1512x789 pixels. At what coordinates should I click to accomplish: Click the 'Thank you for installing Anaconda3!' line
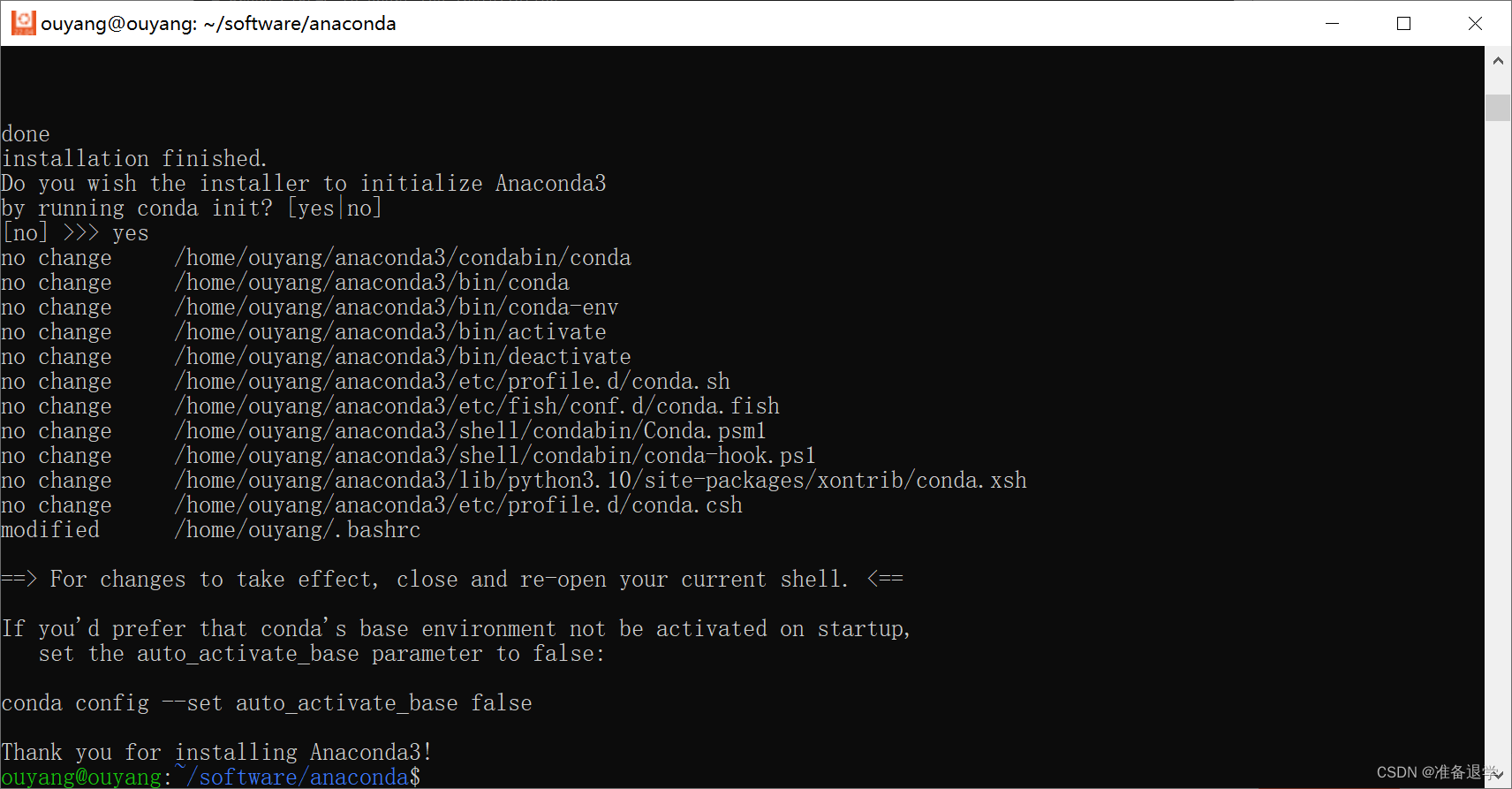[x=215, y=751]
